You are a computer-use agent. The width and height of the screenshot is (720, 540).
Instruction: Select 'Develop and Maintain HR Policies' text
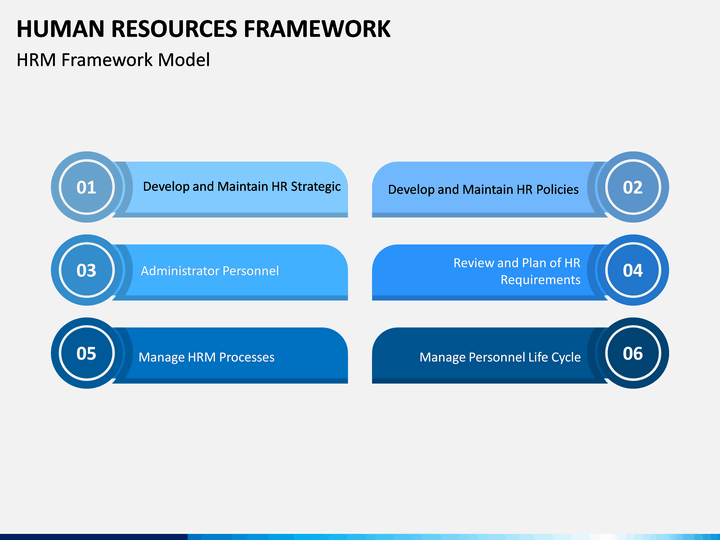[483, 190]
